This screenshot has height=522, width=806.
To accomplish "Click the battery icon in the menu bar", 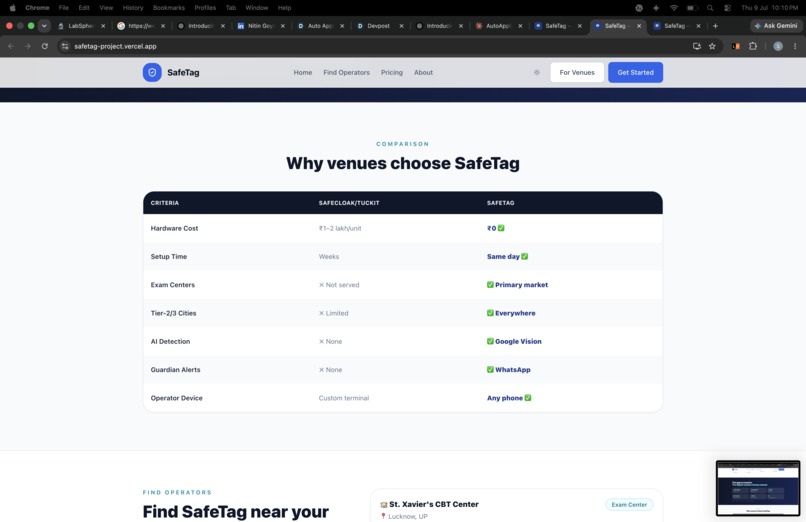I will (x=692, y=8).
